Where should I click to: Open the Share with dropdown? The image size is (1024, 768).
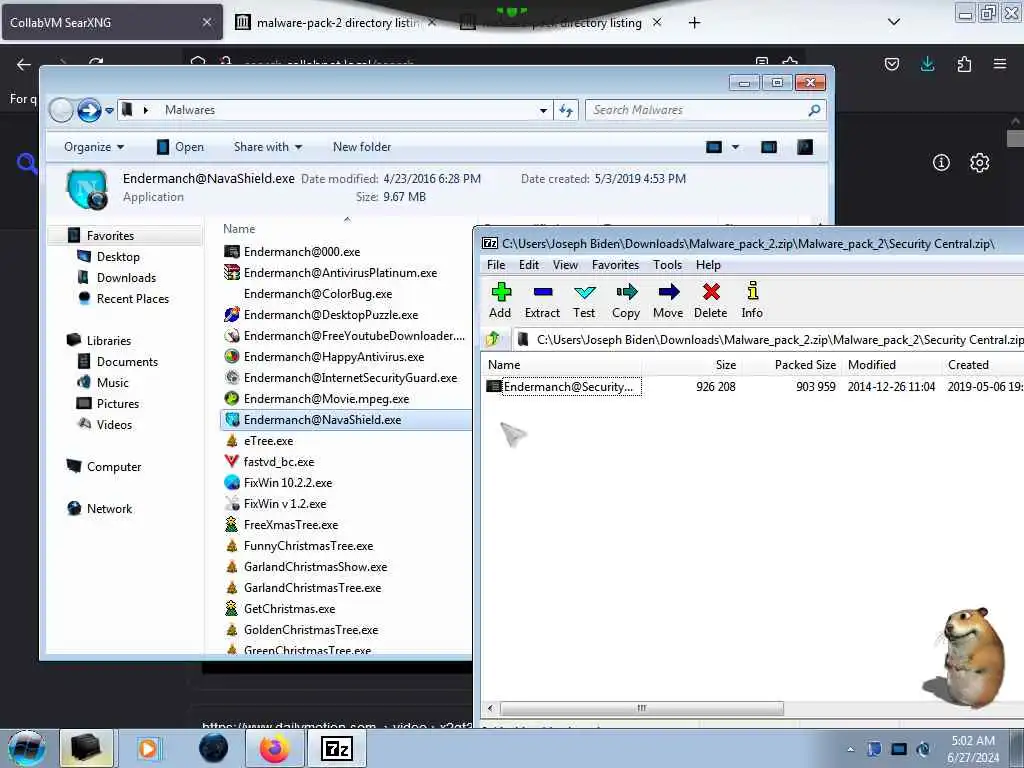[x=268, y=147]
